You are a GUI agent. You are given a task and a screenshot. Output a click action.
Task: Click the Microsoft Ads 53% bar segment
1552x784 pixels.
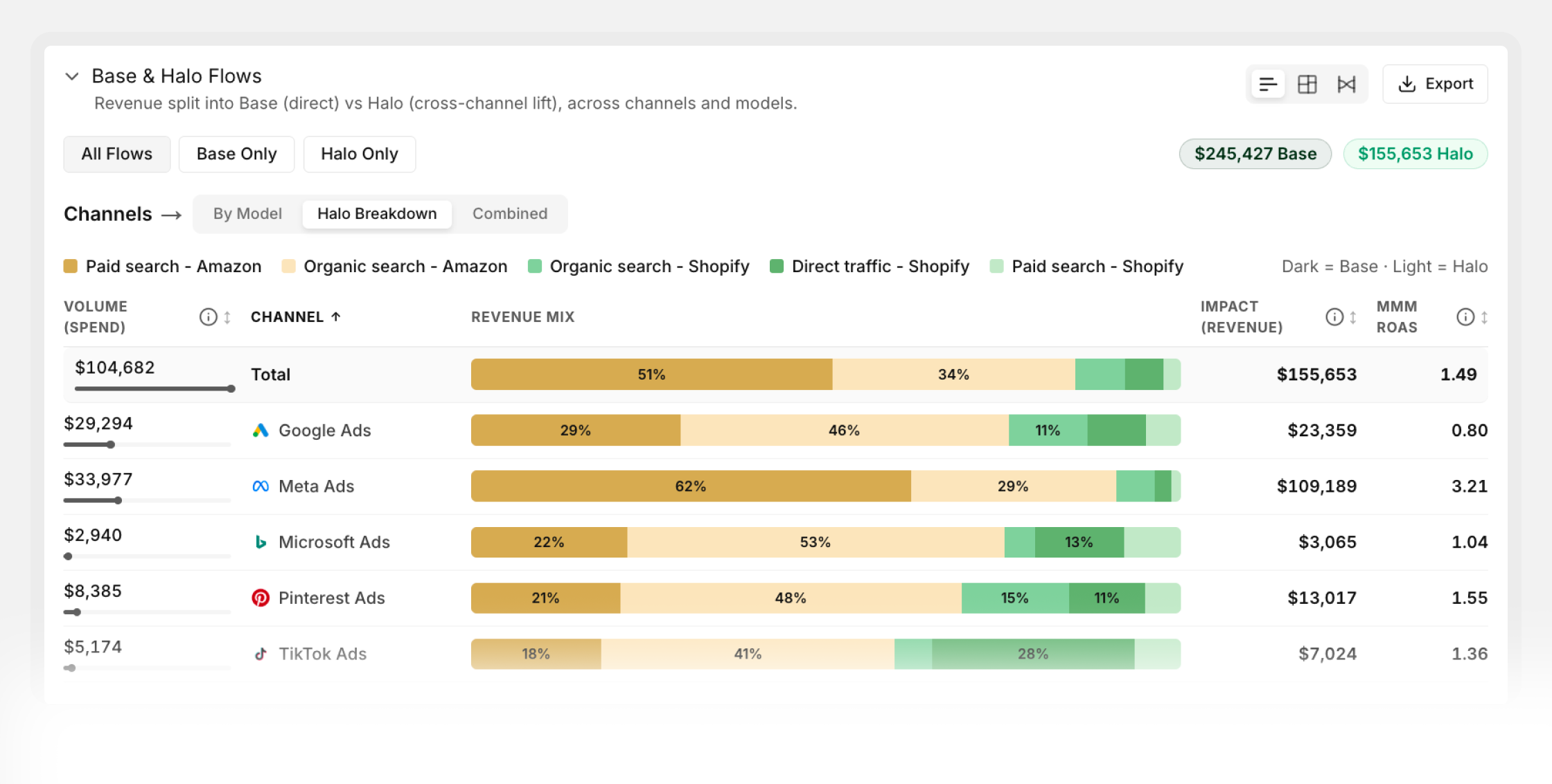tap(815, 542)
